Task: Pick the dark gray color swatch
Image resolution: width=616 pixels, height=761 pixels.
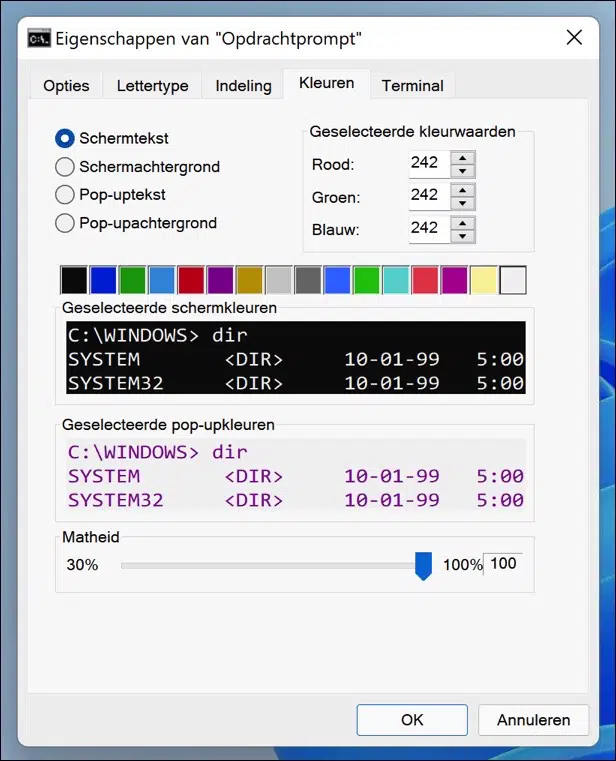Action: tap(308, 280)
